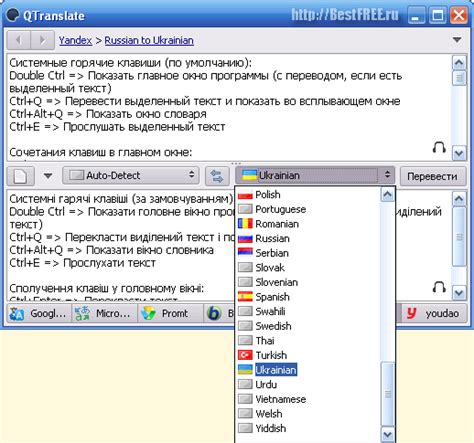The width and height of the screenshot is (474, 443).
Task: Choose Vietnamese from the list
Action: point(308,399)
